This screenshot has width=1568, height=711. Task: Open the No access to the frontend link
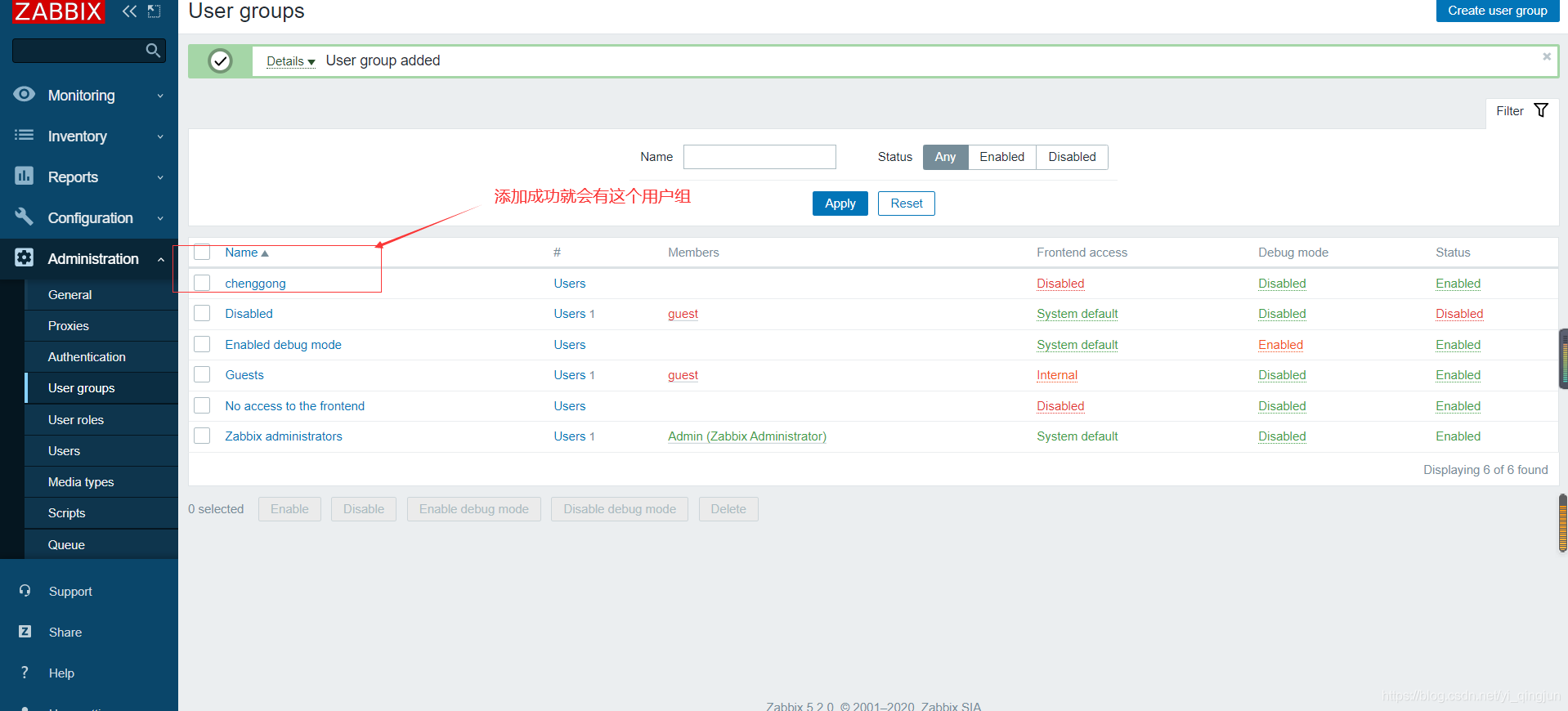click(294, 406)
